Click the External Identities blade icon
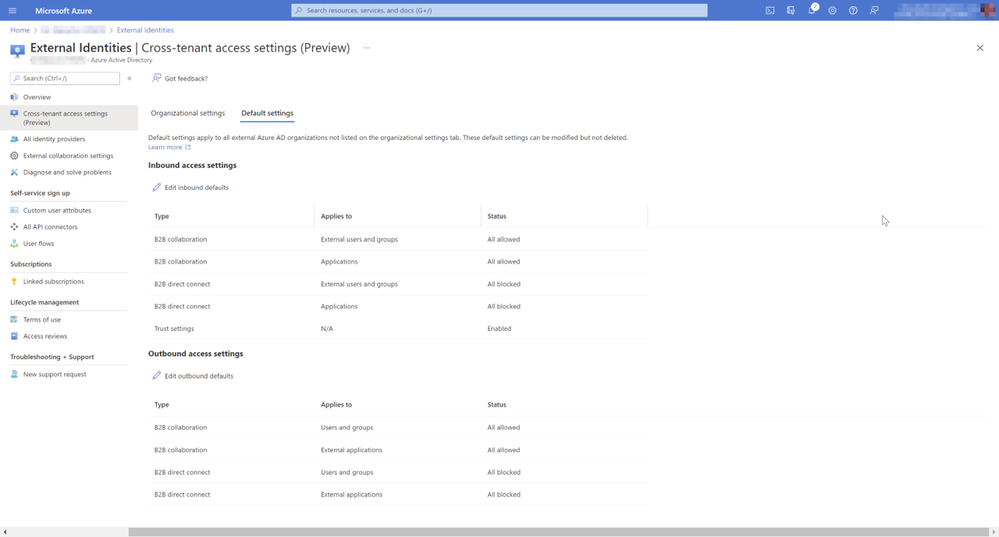The width and height of the screenshot is (999, 537). [18, 51]
